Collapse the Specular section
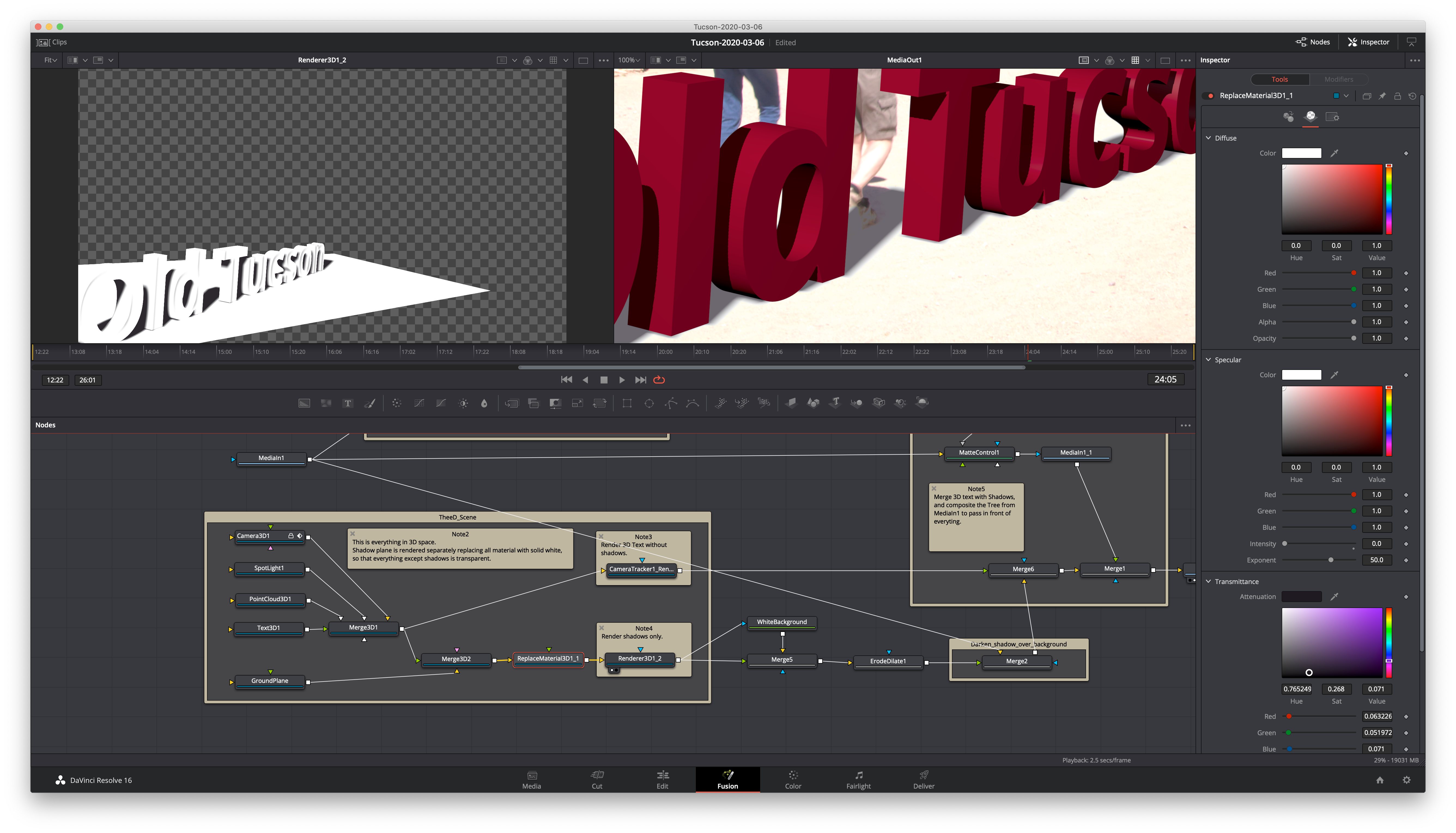This screenshot has width=1456, height=833. point(1208,360)
